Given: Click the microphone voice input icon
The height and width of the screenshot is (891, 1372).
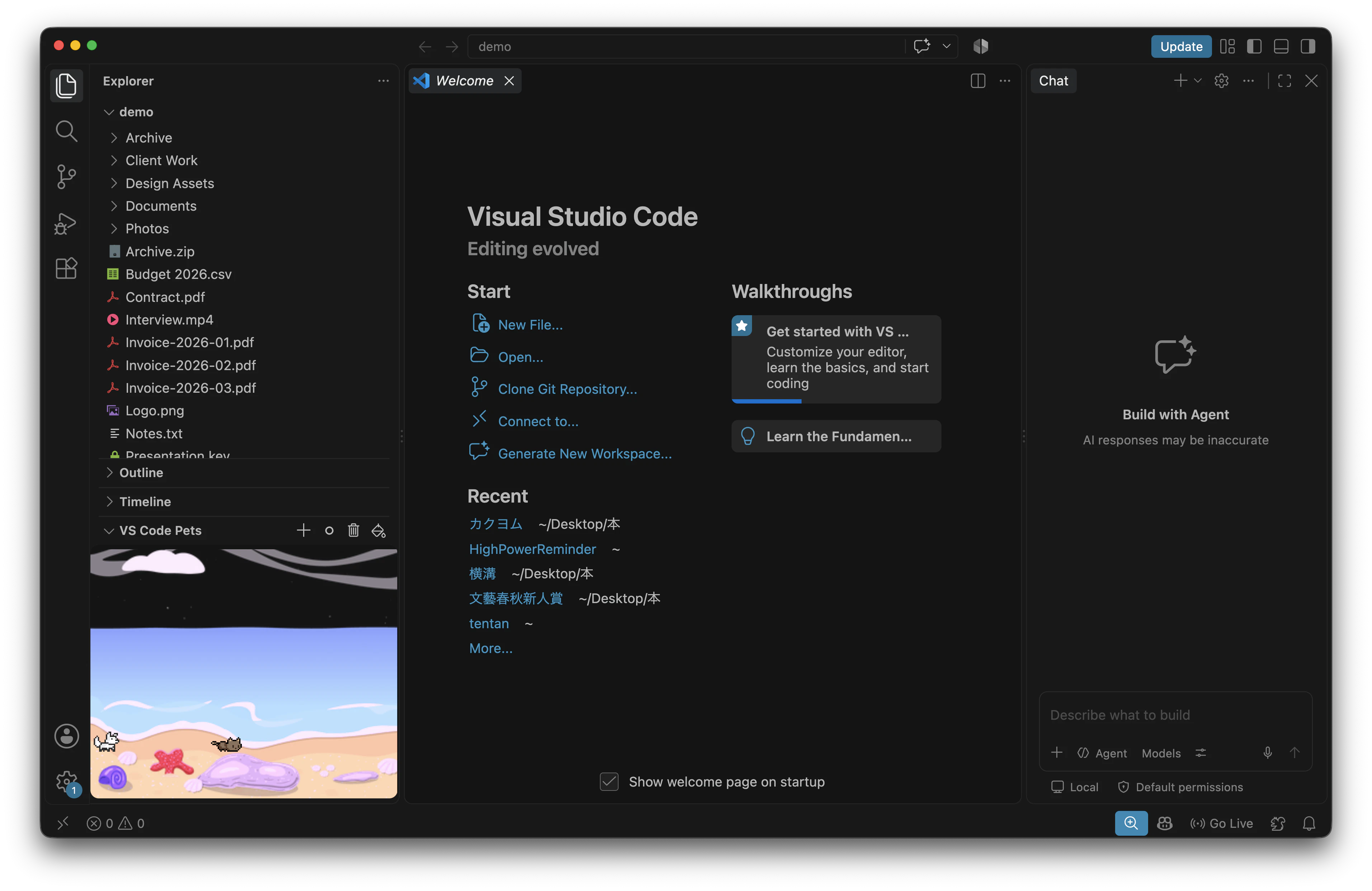Looking at the screenshot, I should tap(1267, 752).
